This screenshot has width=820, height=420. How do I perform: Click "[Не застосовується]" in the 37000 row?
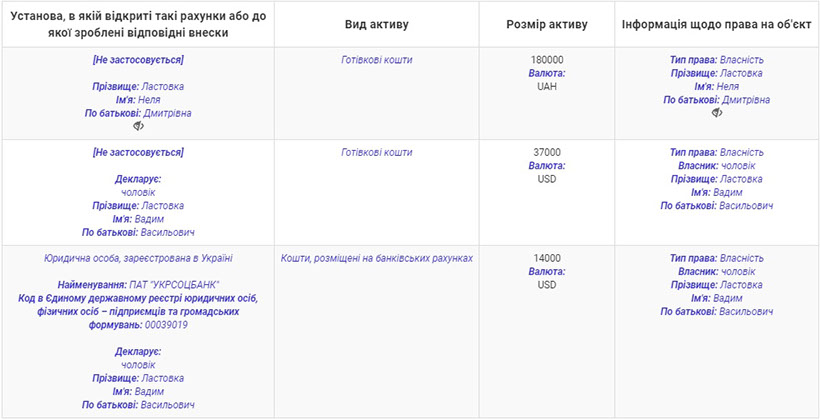pos(138,152)
